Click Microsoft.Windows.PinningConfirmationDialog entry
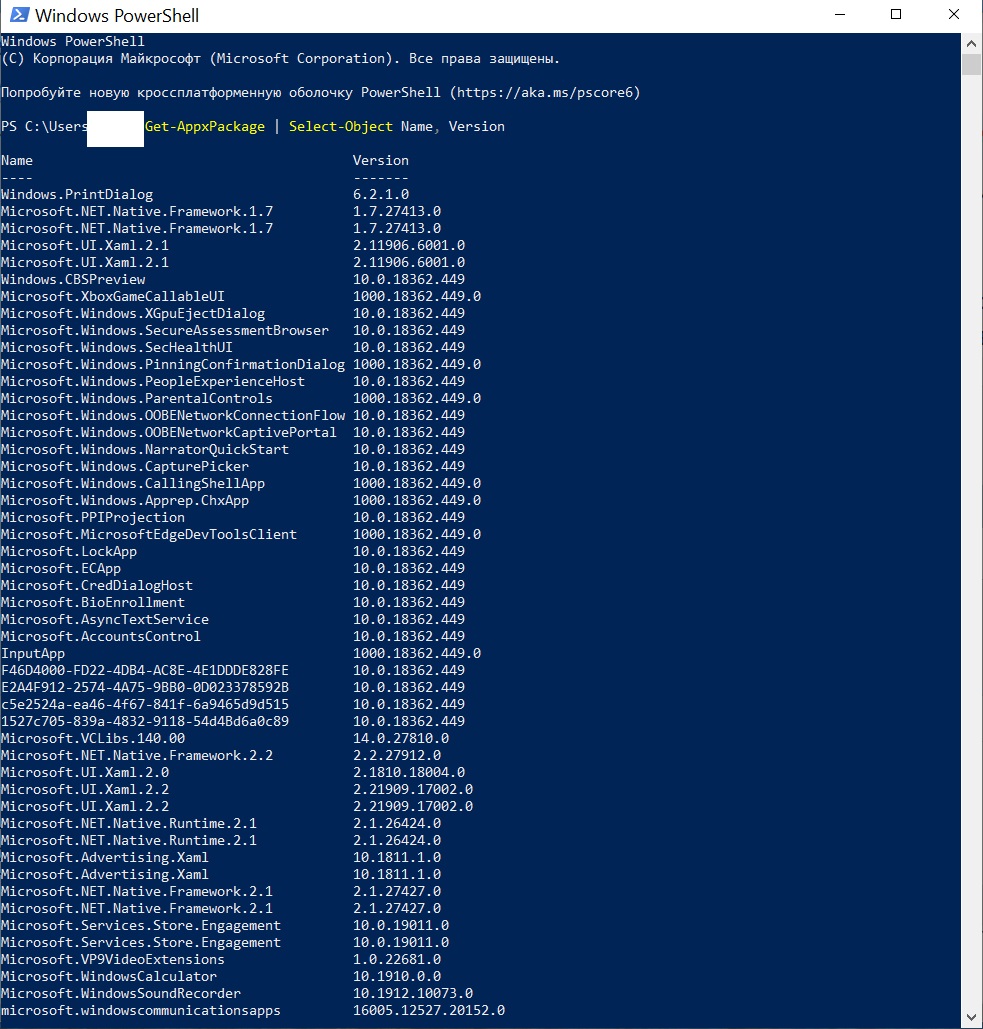Viewport: 983px width, 1029px height. (173, 365)
